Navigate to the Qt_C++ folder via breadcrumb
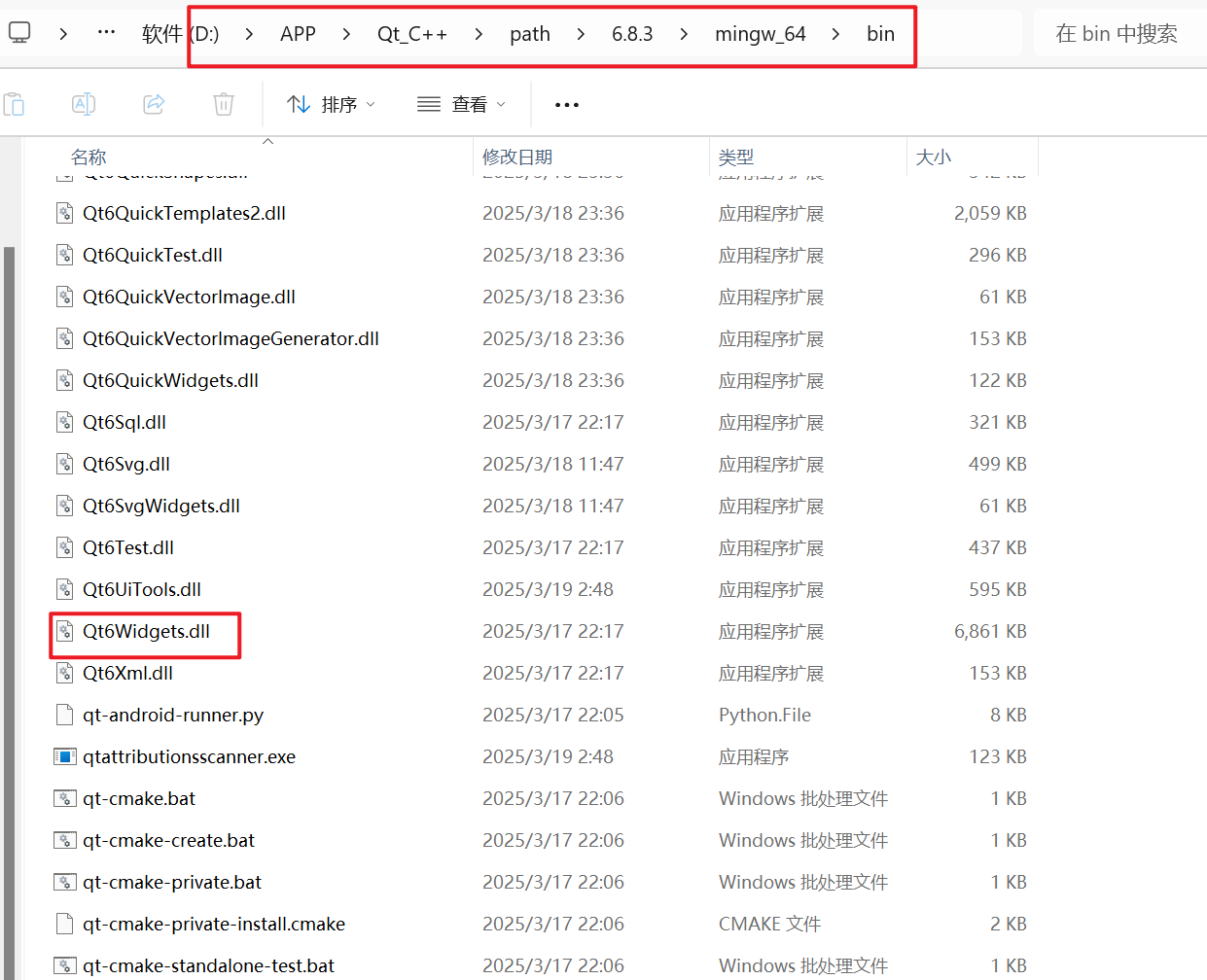The image size is (1207, 980). coord(412,33)
